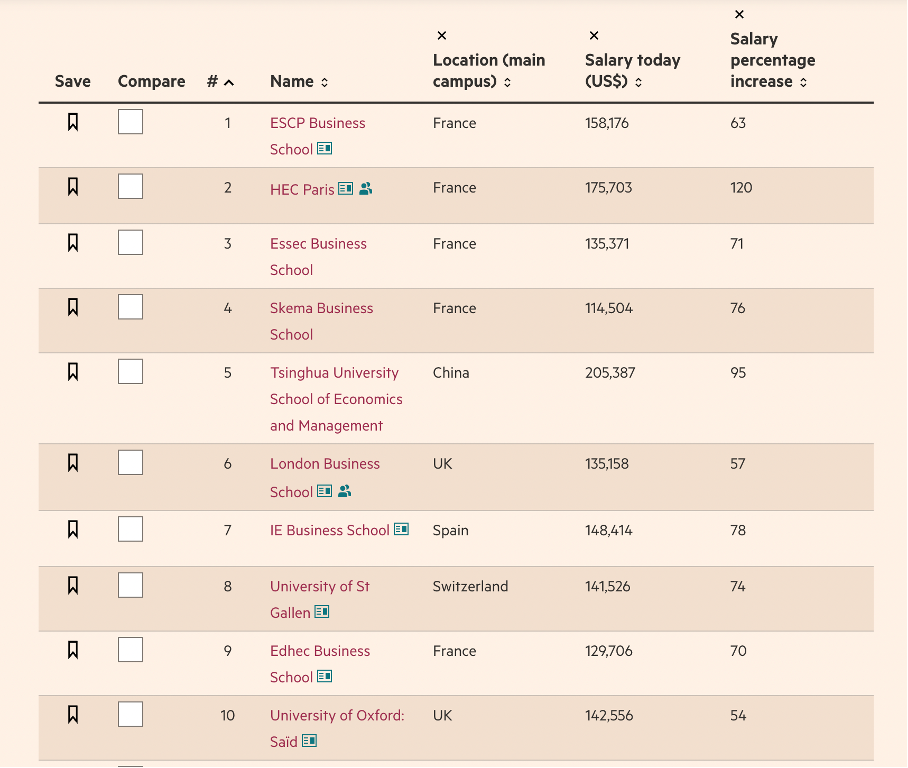The width and height of the screenshot is (908, 768).
Task: Bookmark the Essec Business School row
Action: [73, 243]
